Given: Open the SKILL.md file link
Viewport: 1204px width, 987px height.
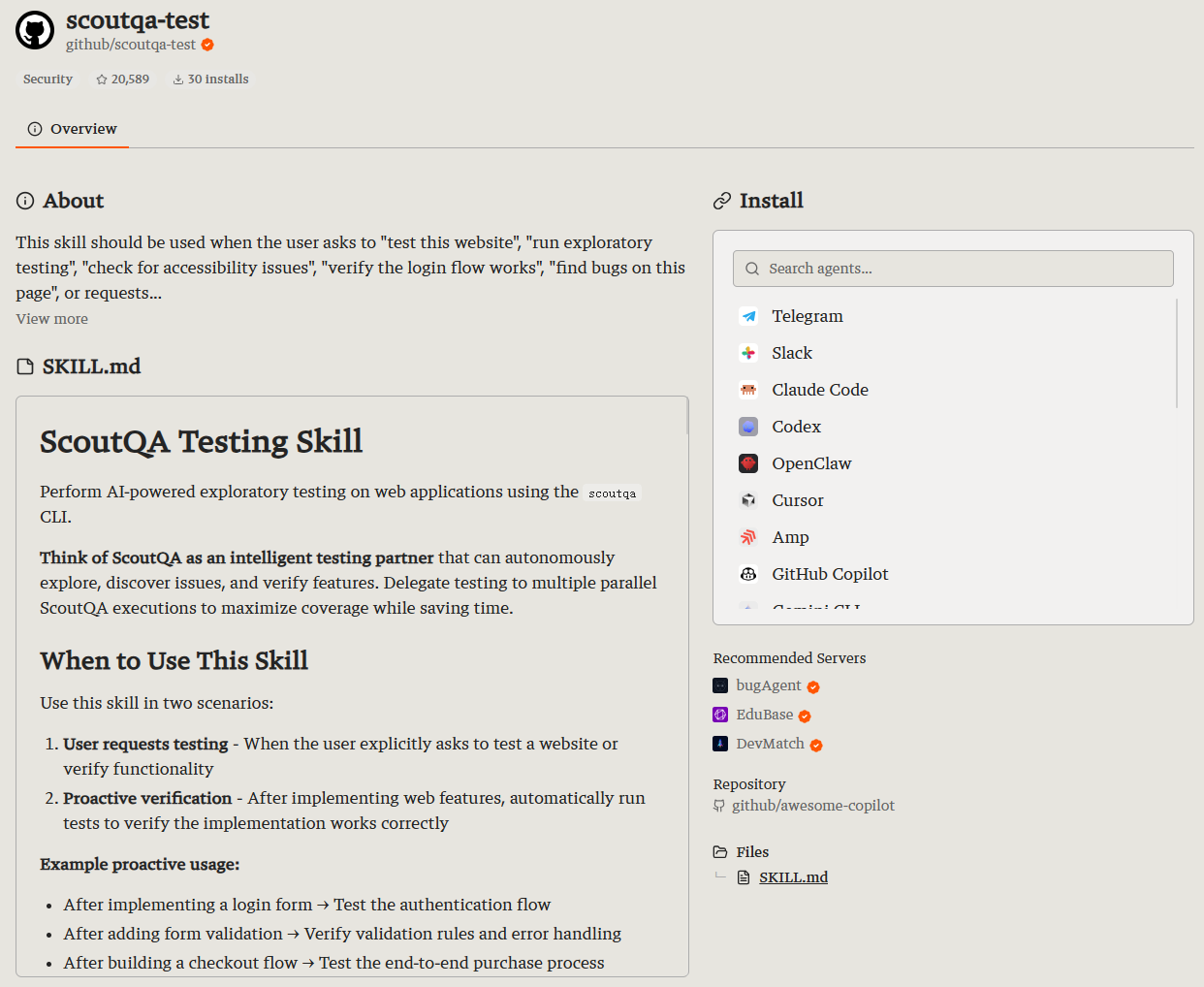Looking at the screenshot, I should pyautogui.click(x=793, y=877).
